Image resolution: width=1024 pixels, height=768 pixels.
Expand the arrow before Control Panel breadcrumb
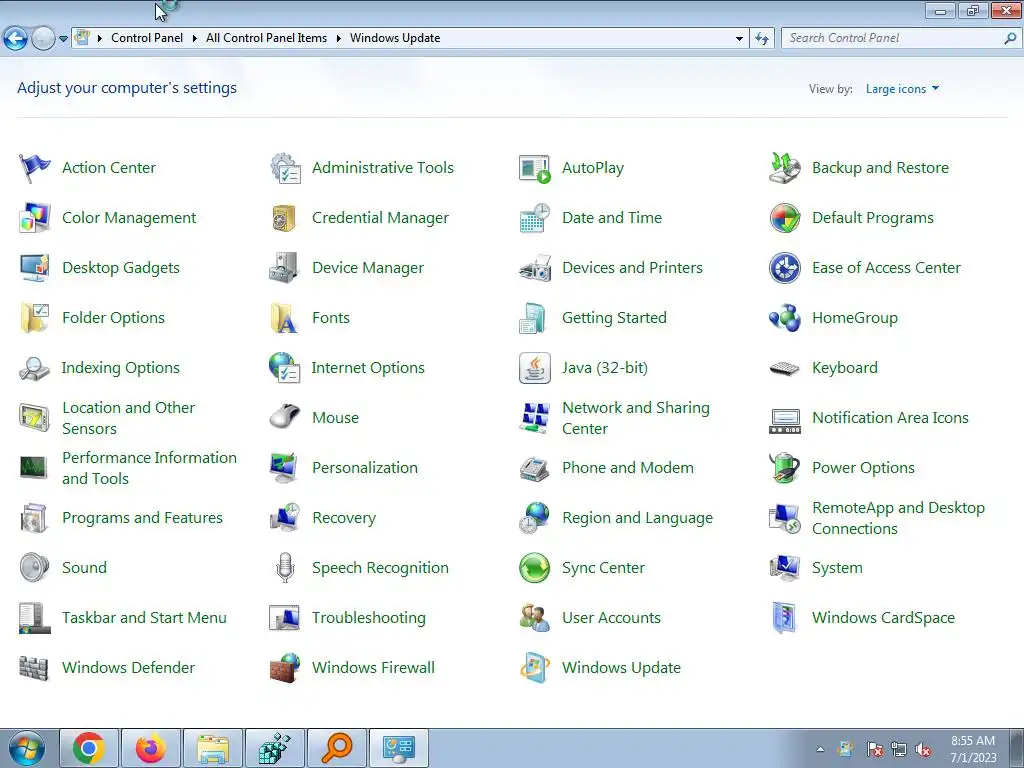click(x=100, y=39)
